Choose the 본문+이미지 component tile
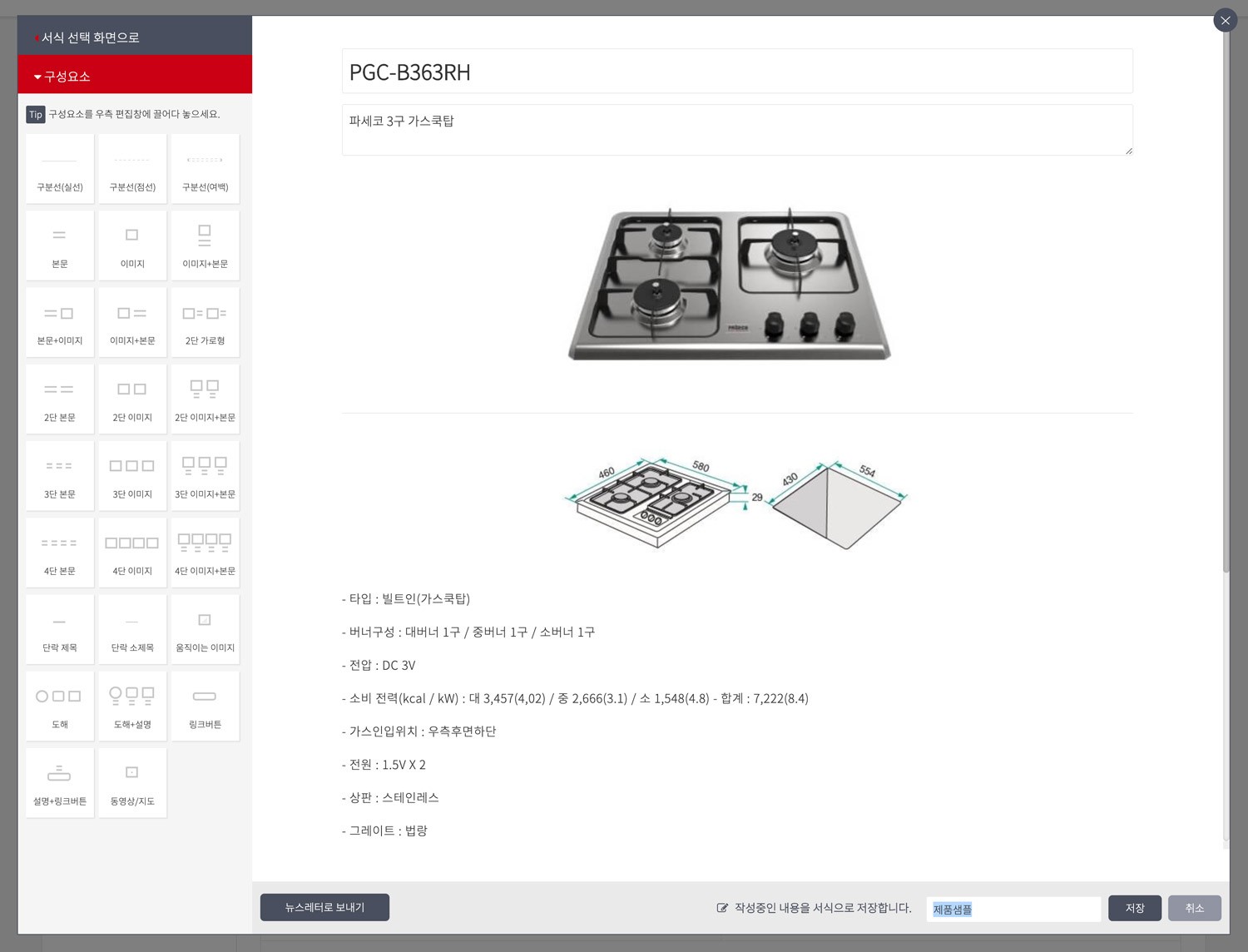The height and width of the screenshot is (952, 1248). pyautogui.click(x=60, y=322)
